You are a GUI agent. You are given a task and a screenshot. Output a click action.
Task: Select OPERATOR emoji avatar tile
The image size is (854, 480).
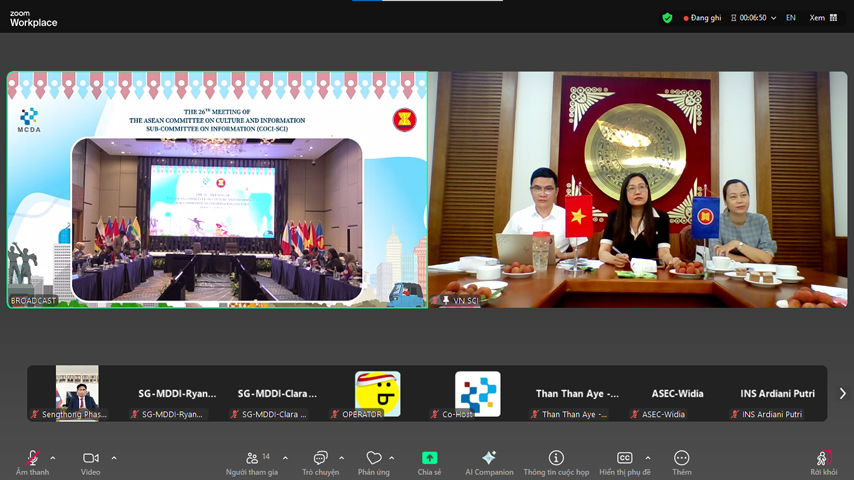point(377,393)
